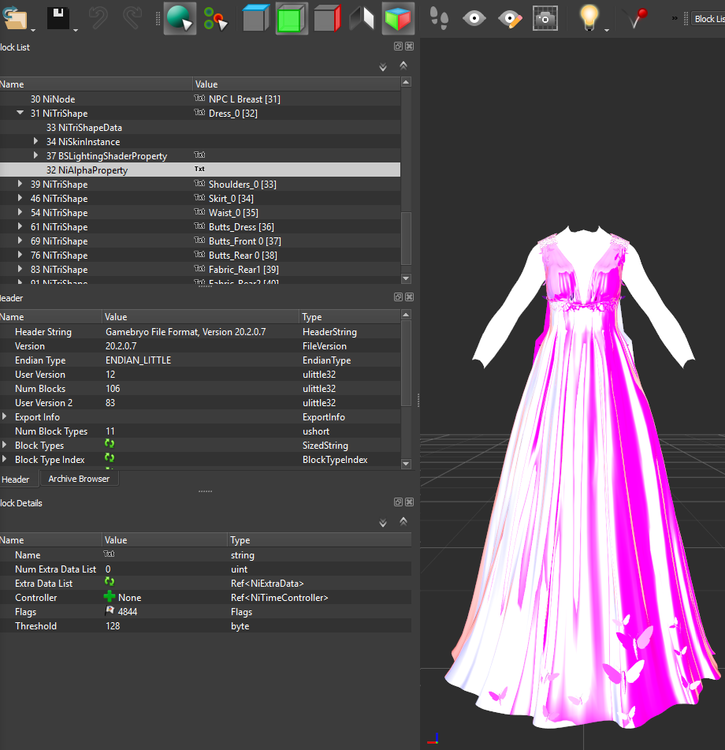Switch to the Archive Browser tab
725x750 pixels.
point(79,478)
